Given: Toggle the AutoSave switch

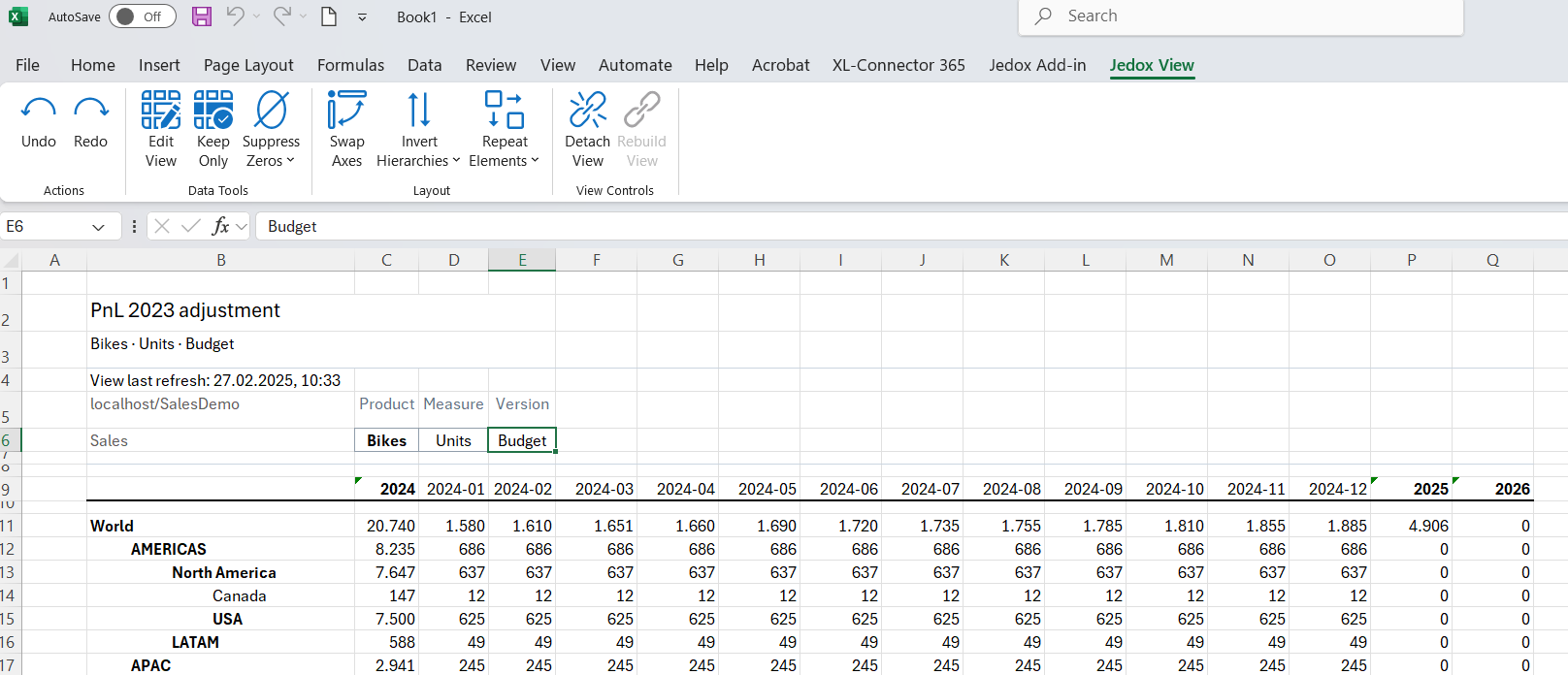Looking at the screenshot, I should click(142, 16).
